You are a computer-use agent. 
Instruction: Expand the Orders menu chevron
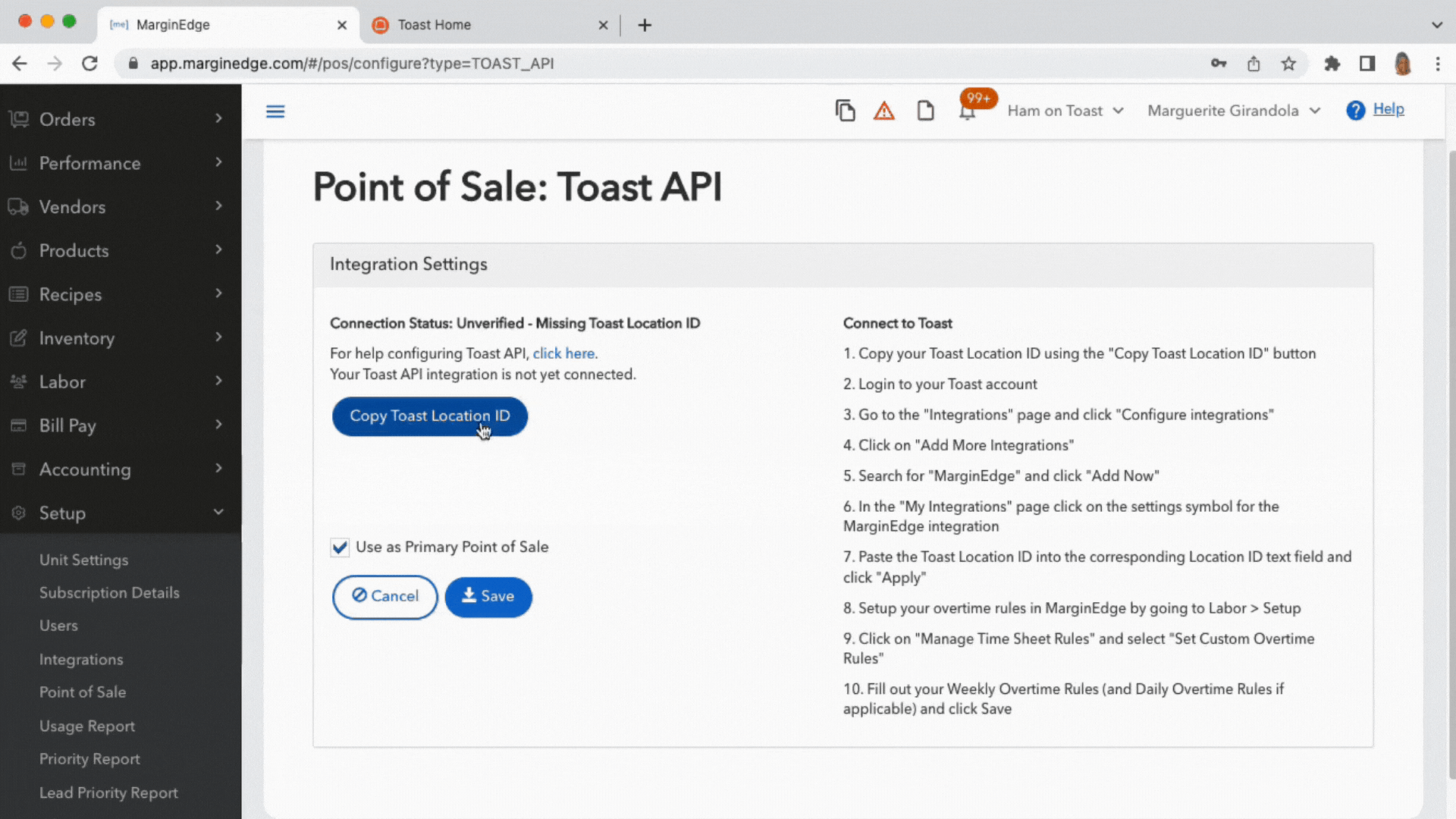coord(218,118)
